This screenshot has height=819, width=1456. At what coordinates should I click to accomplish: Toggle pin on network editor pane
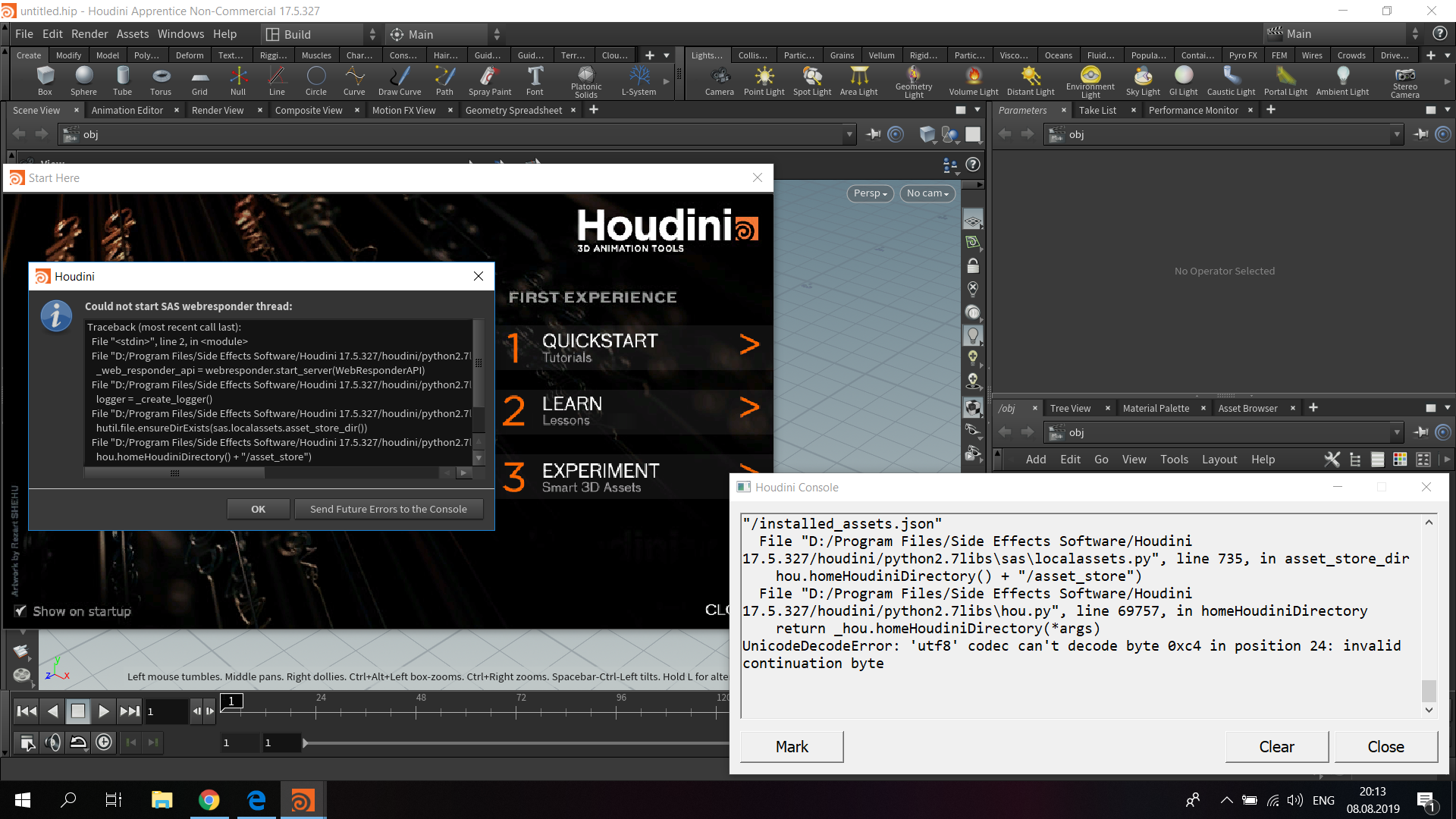(1420, 432)
